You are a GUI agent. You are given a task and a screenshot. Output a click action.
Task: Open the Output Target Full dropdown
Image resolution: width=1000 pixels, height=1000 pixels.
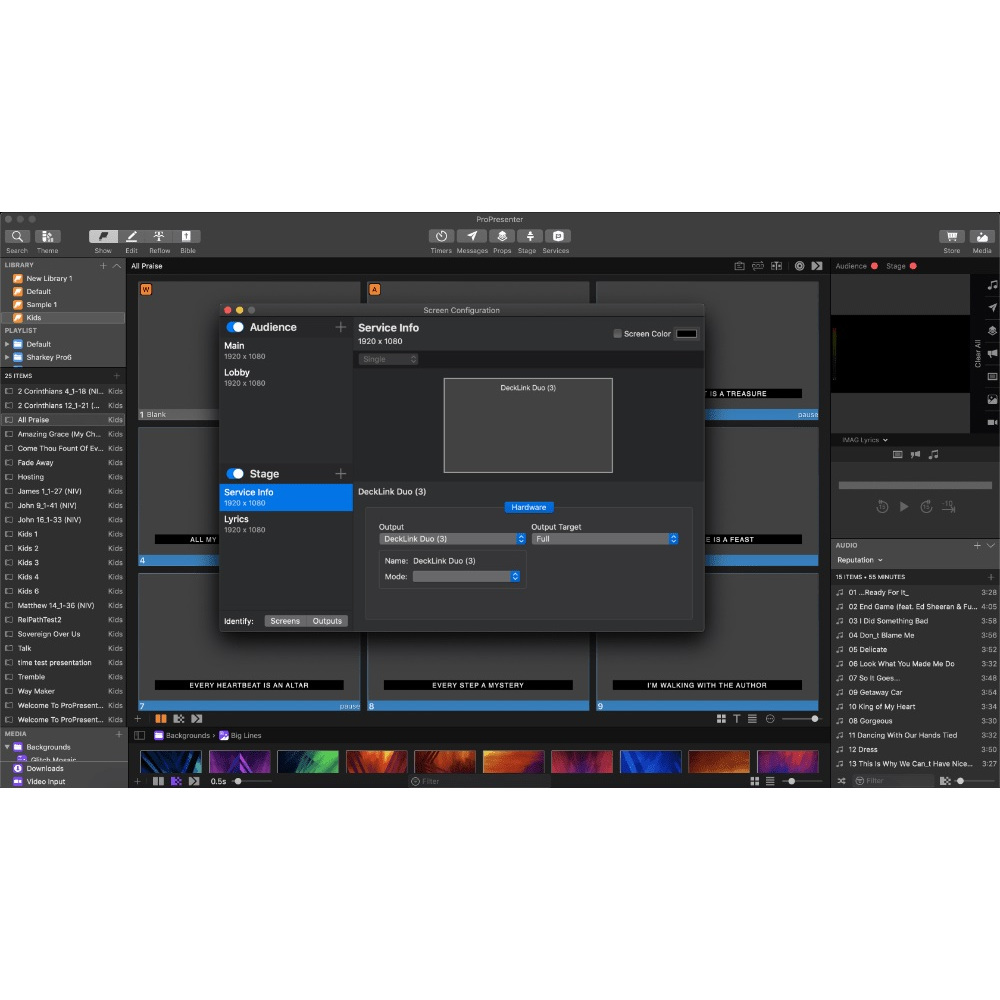605,539
